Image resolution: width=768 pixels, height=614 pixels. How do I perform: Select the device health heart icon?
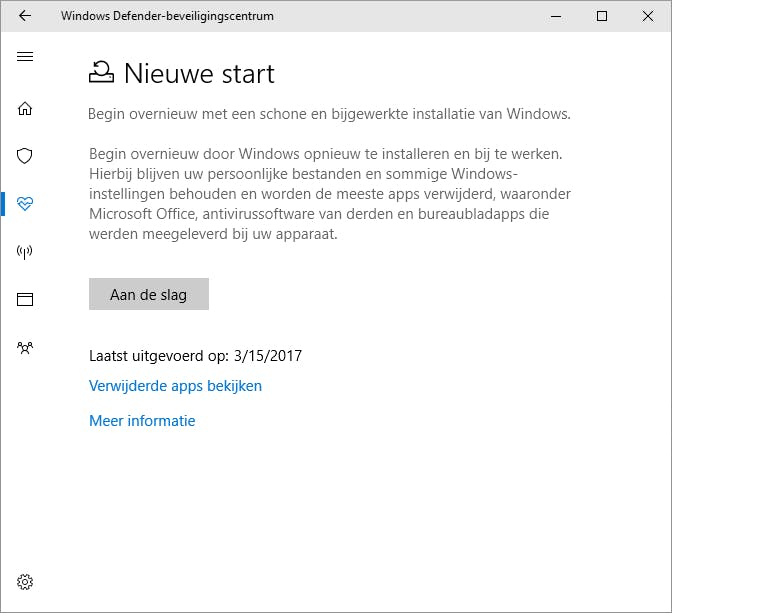[25, 203]
